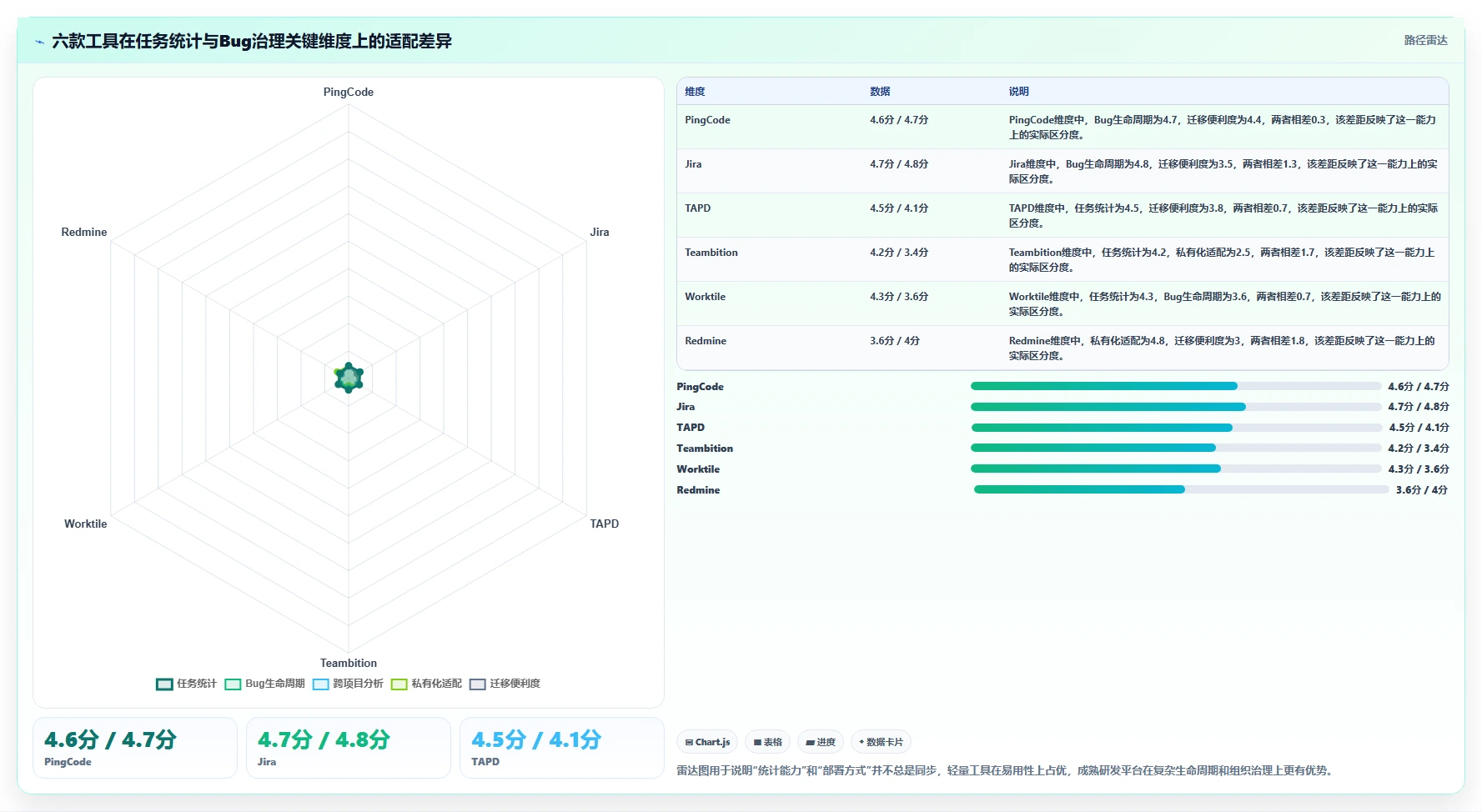Toggle the 跨项目分析 legend series
The image size is (1482, 812).
click(x=348, y=684)
